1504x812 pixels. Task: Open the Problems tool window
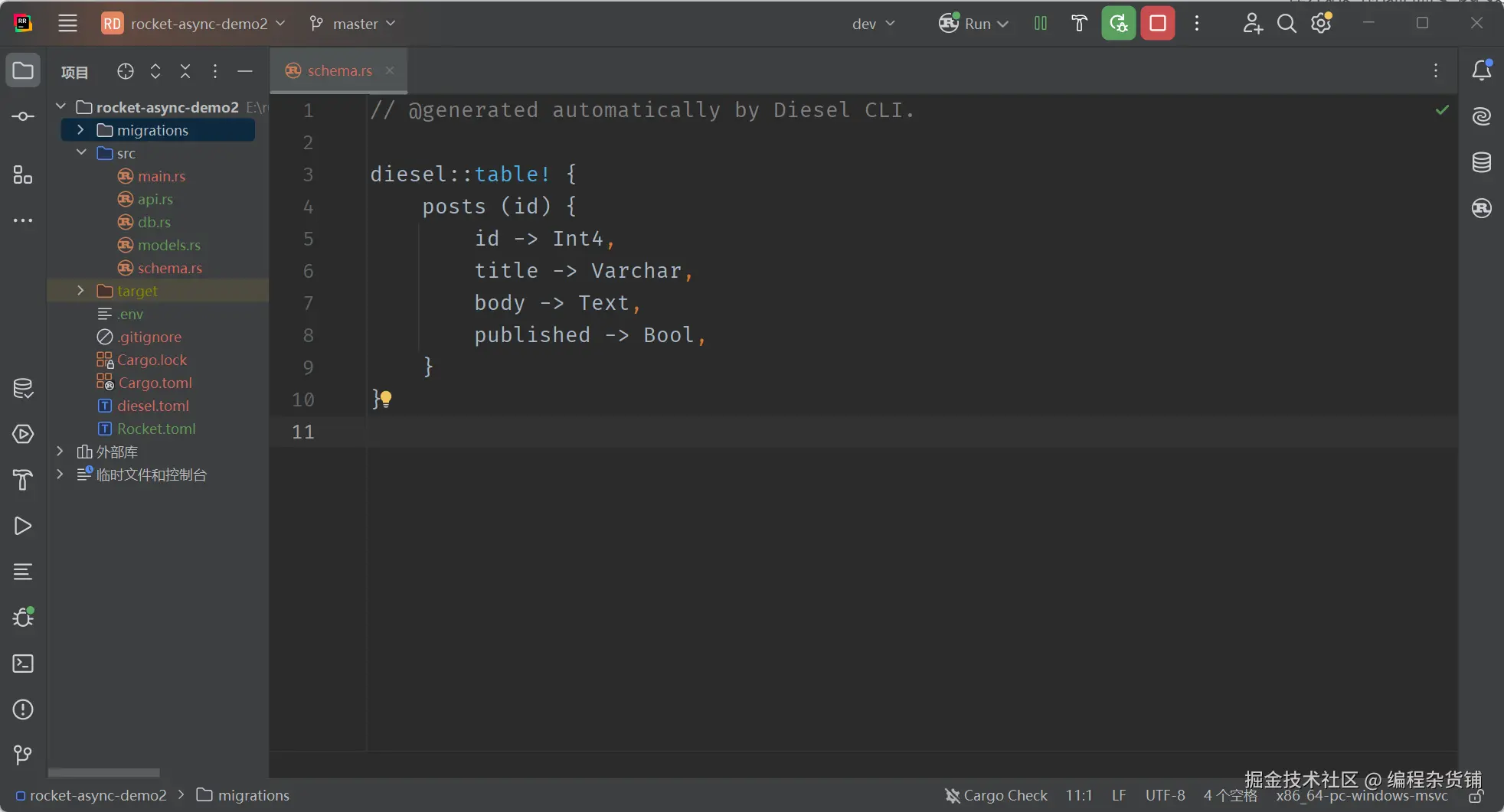point(23,709)
